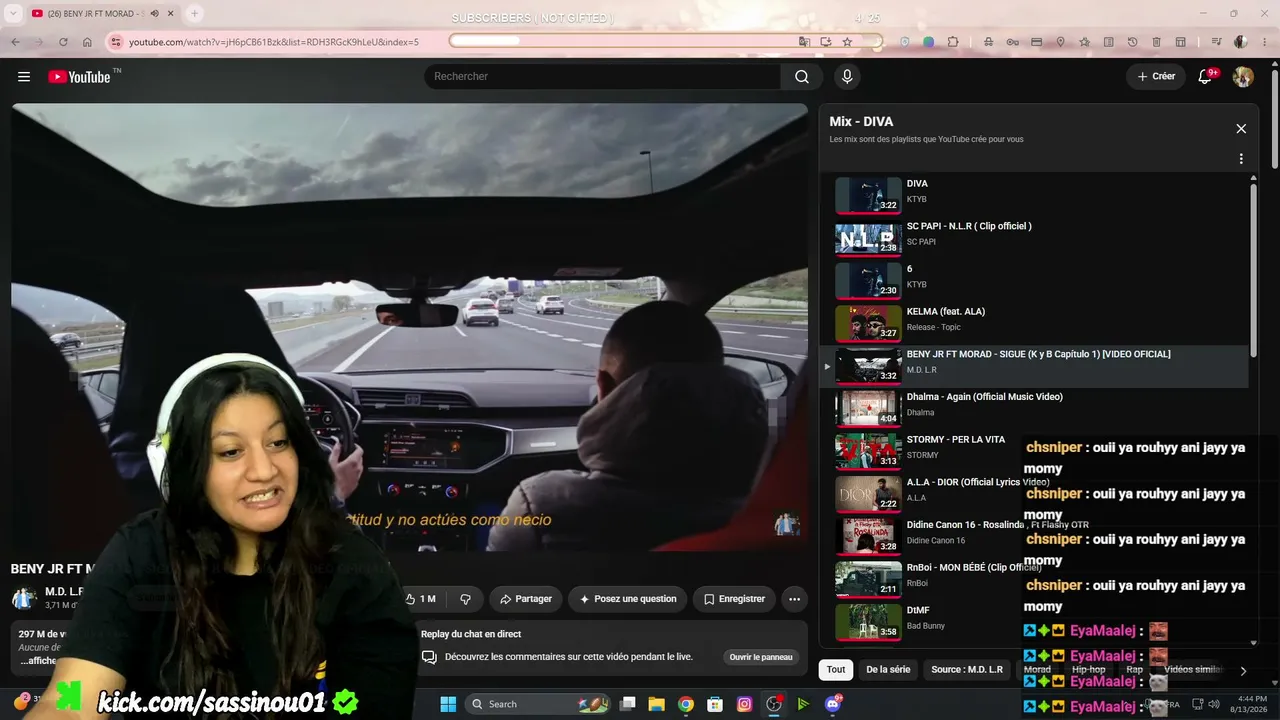
Task: Open M.D. L.R channel avatar
Action: 24,598
